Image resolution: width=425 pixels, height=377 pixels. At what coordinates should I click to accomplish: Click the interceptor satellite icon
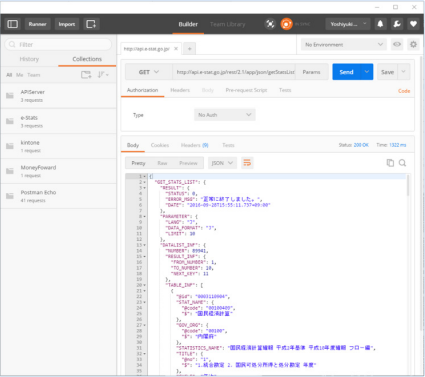[x=270, y=24]
